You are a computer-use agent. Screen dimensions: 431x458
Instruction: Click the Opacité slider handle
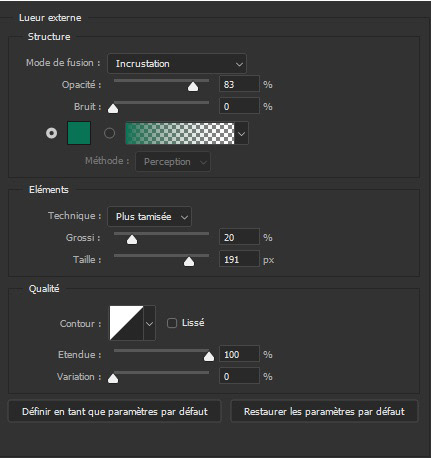point(193,87)
